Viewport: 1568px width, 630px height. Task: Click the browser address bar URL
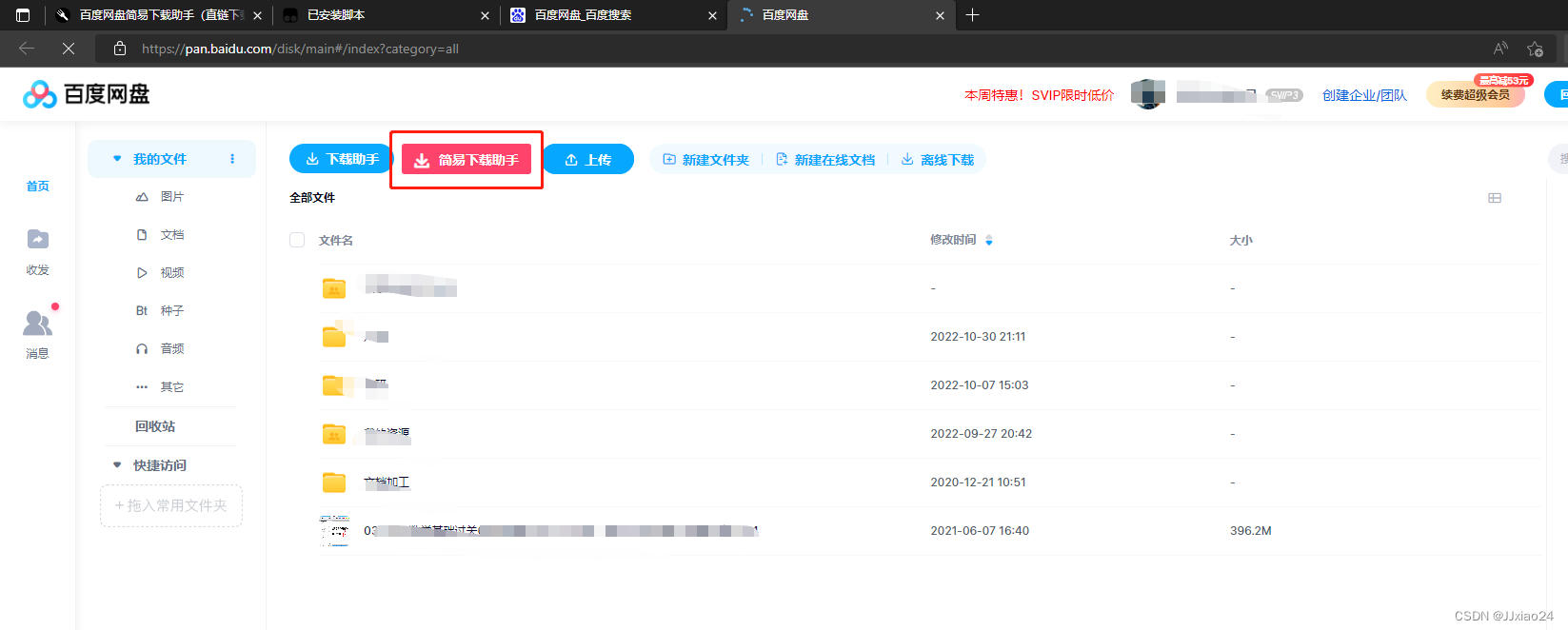300,49
